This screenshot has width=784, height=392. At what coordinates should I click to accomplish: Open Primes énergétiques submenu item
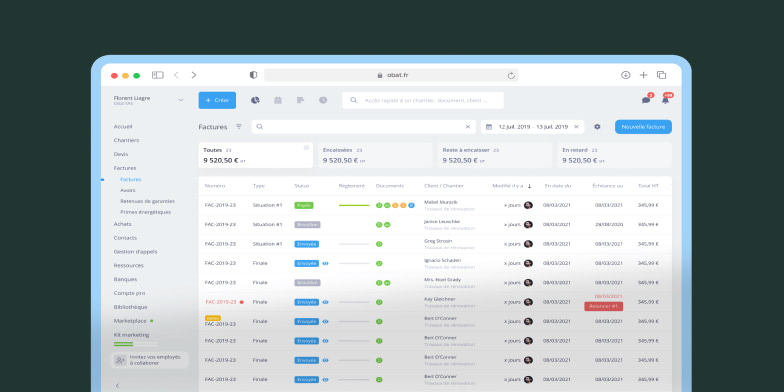point(146,212)
